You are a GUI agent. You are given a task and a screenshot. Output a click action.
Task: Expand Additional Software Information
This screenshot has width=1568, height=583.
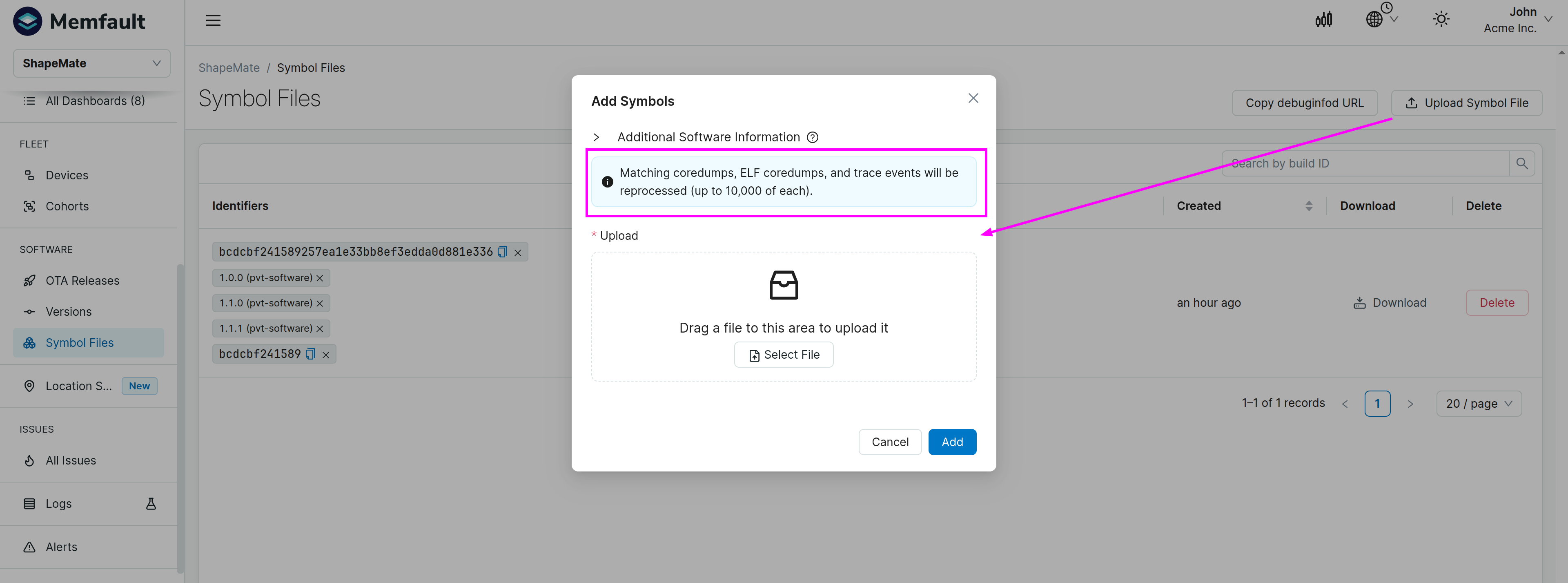click(597, 137)
